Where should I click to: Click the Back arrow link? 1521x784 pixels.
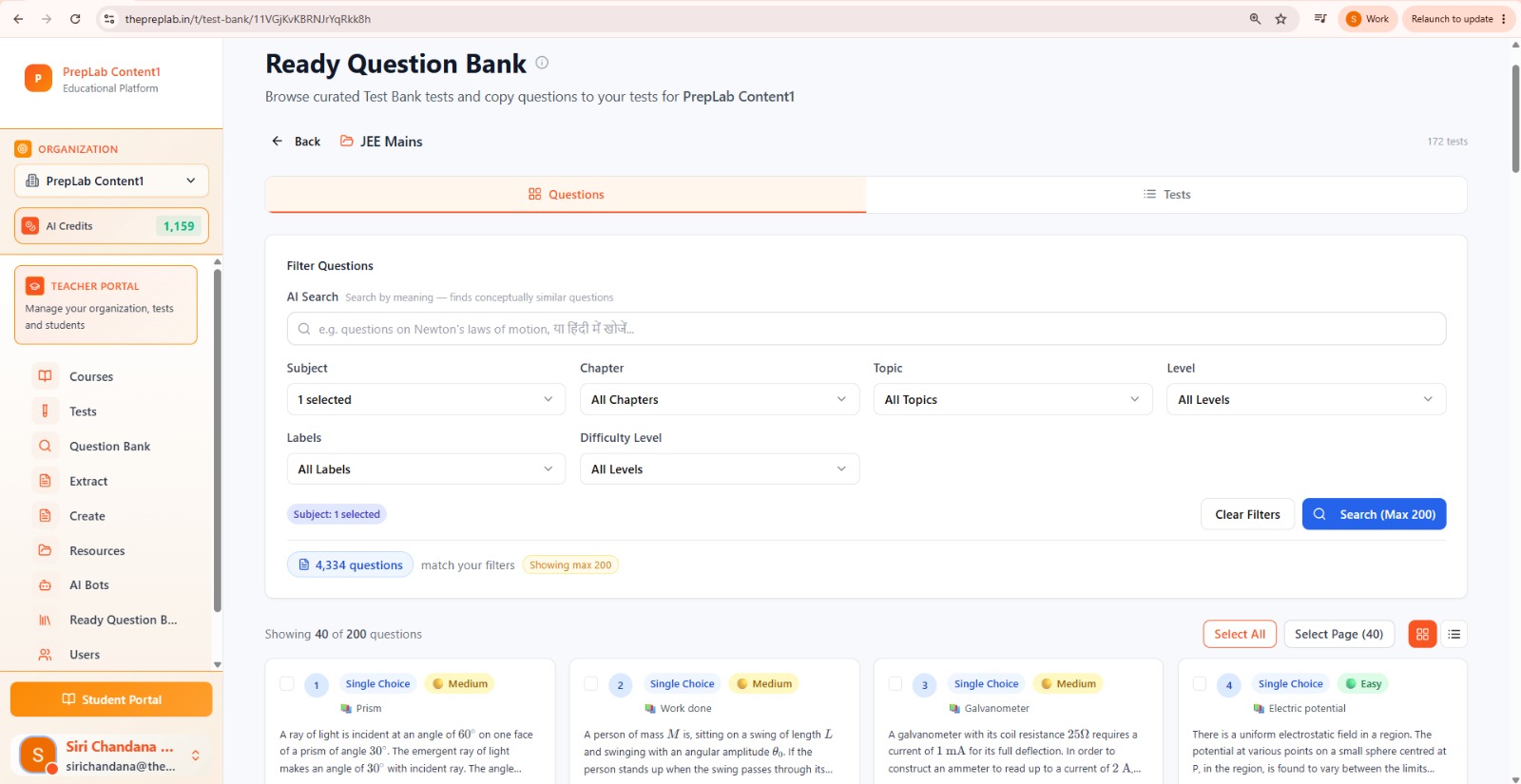point(296,142)
